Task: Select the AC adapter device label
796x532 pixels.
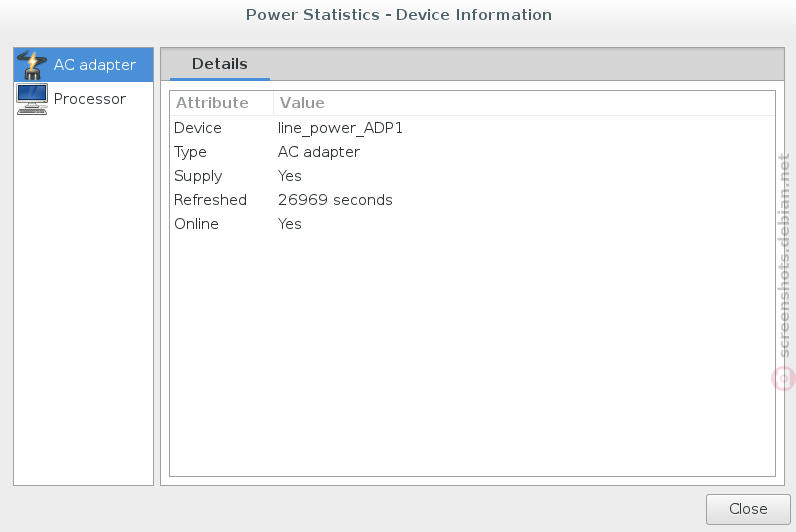Action: click(x=95, y=65)
